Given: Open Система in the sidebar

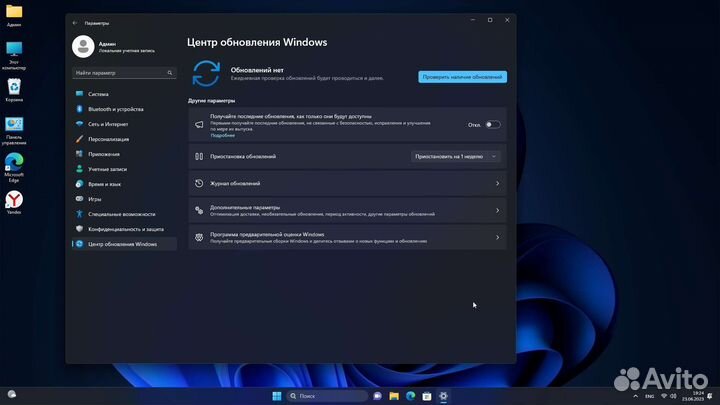Looking at the screenshot, I should tap(124, 94).
